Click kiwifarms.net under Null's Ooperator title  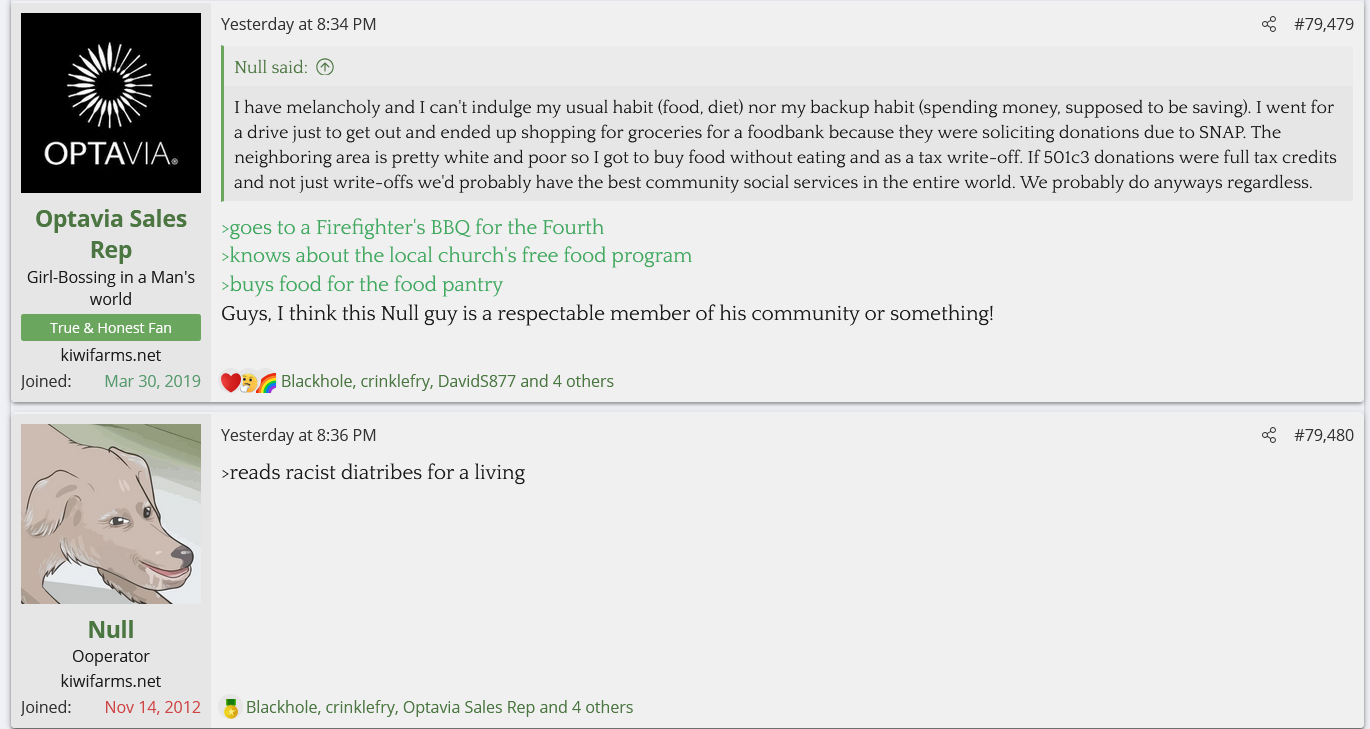(111, 681)
